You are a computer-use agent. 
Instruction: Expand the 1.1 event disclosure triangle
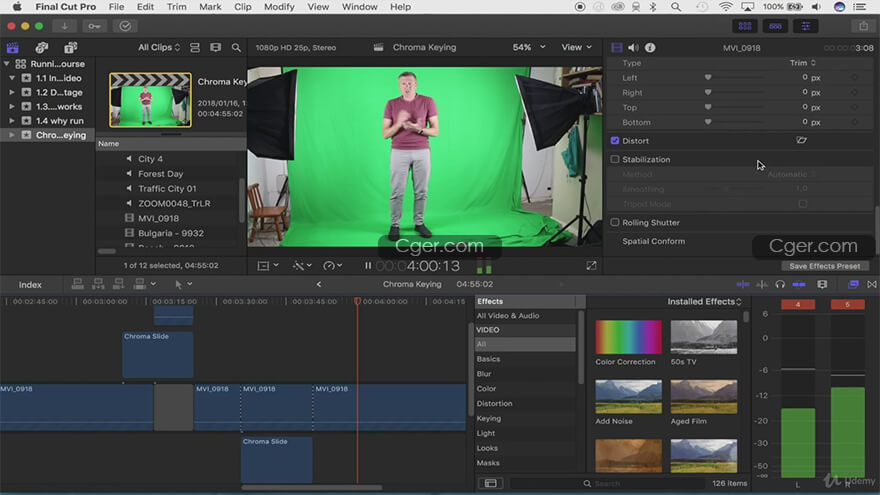coord(12,78)
